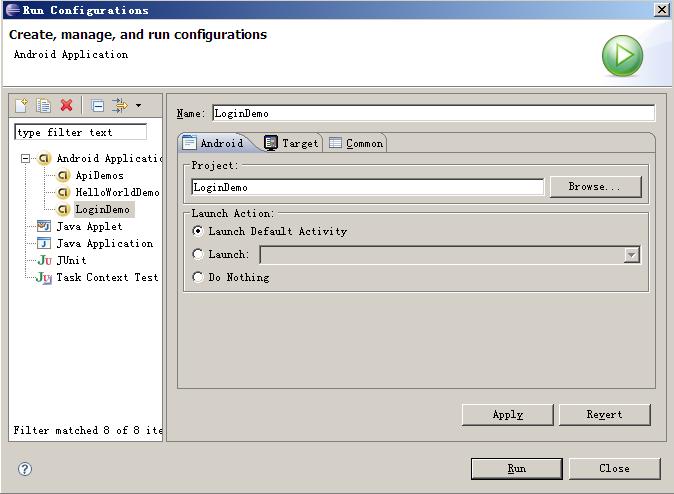Select JUnit in the tree

[x=71, y=260]
